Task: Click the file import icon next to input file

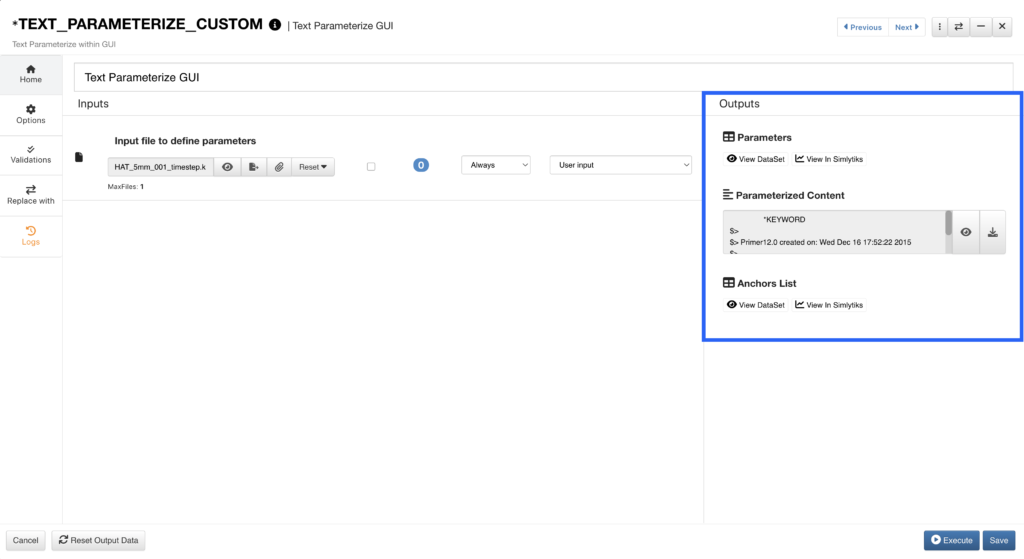Action: pos(254,167)
